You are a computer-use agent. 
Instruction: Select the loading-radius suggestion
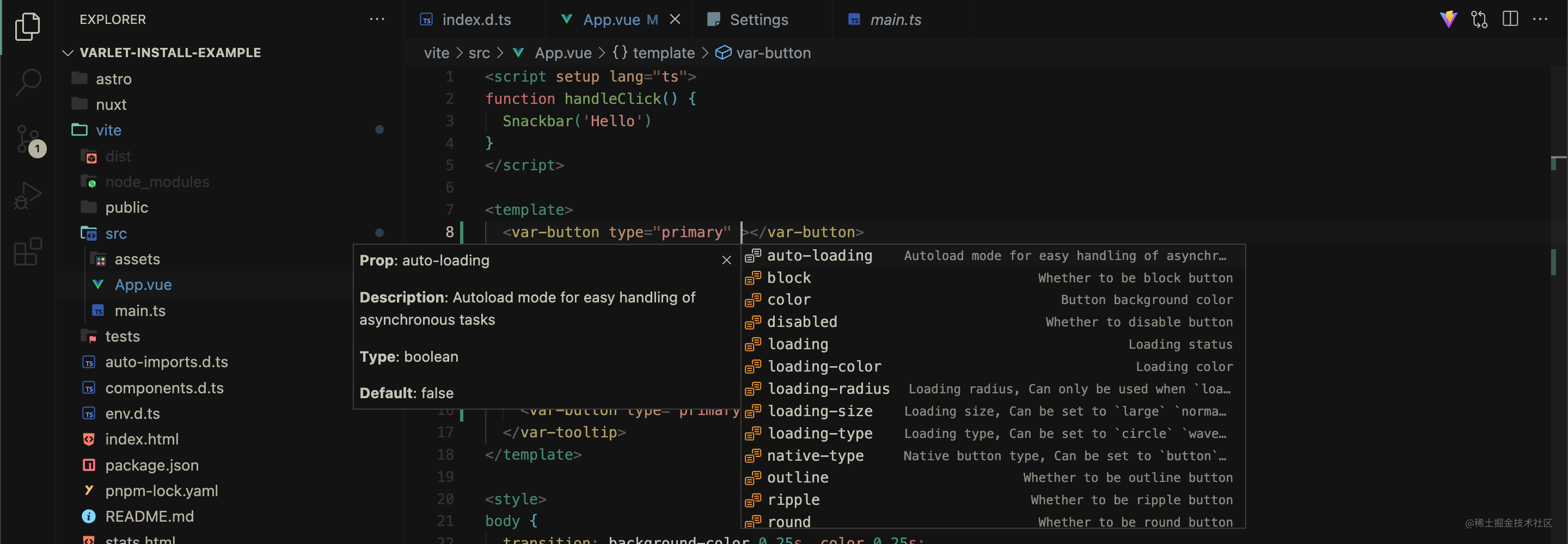(992, 389)
